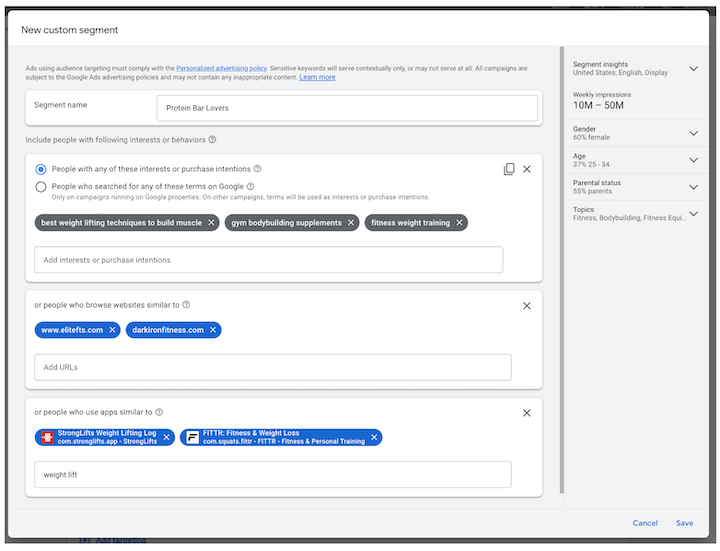Click the copy icon in interests section
This screenshot has width=720, height=551.
[509, 169]
